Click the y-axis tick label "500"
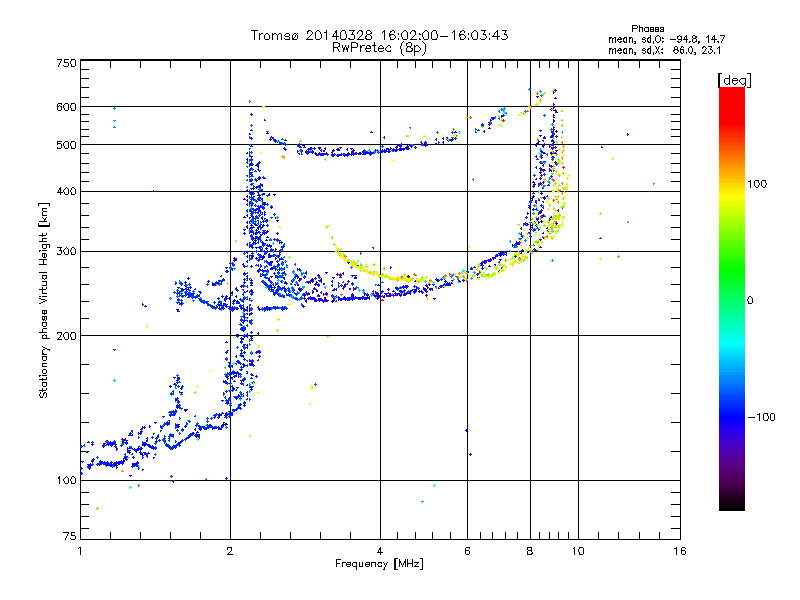 [x=66, y=145]
